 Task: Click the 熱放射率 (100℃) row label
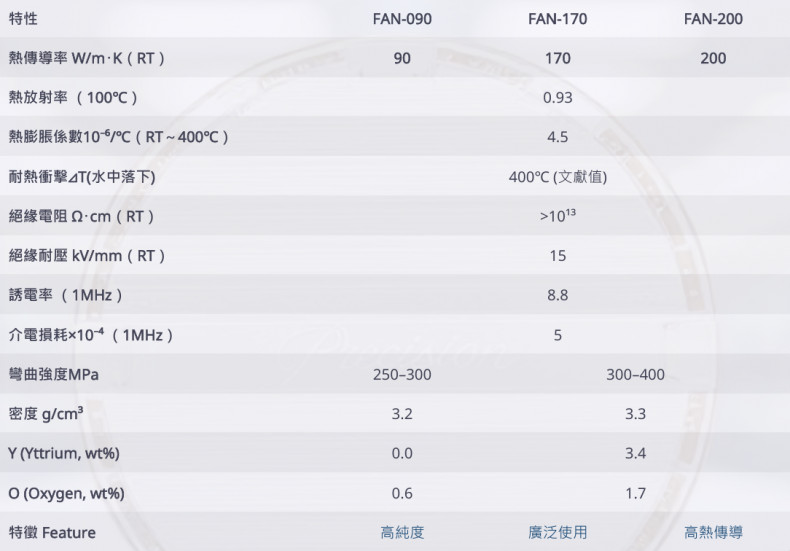pos(72,98)
